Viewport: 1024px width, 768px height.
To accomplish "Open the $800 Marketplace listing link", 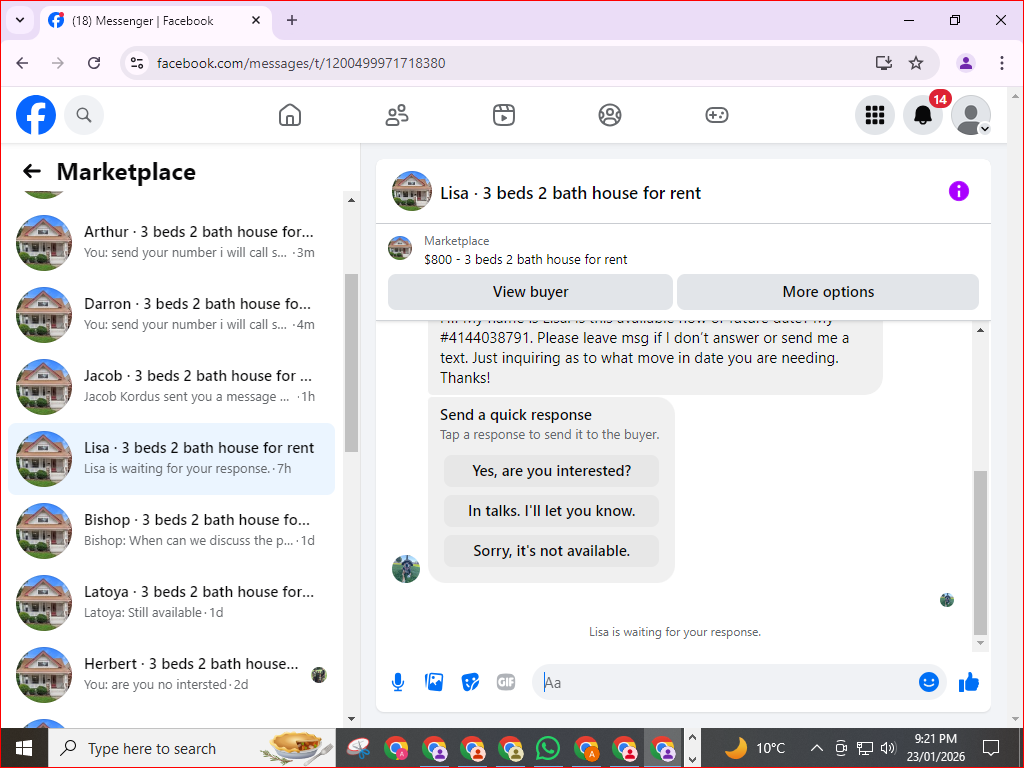I will pyautogui.click(x=525, y=259).
